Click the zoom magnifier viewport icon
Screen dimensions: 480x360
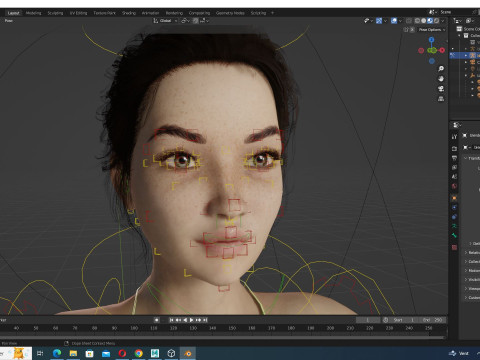pyautogui.click(x=441, y=69)
